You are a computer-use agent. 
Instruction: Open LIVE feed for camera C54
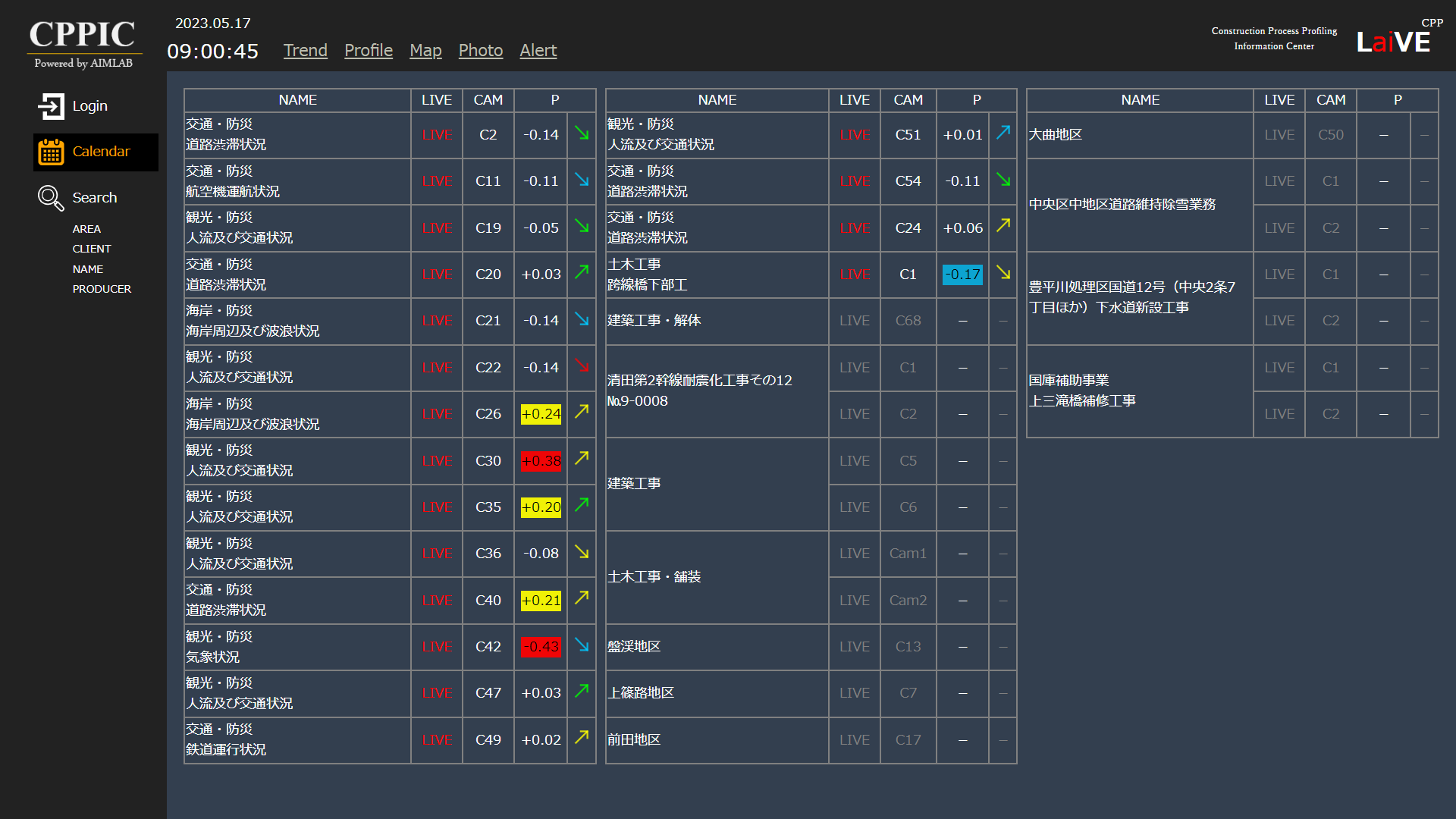click(x=855, y=181)
